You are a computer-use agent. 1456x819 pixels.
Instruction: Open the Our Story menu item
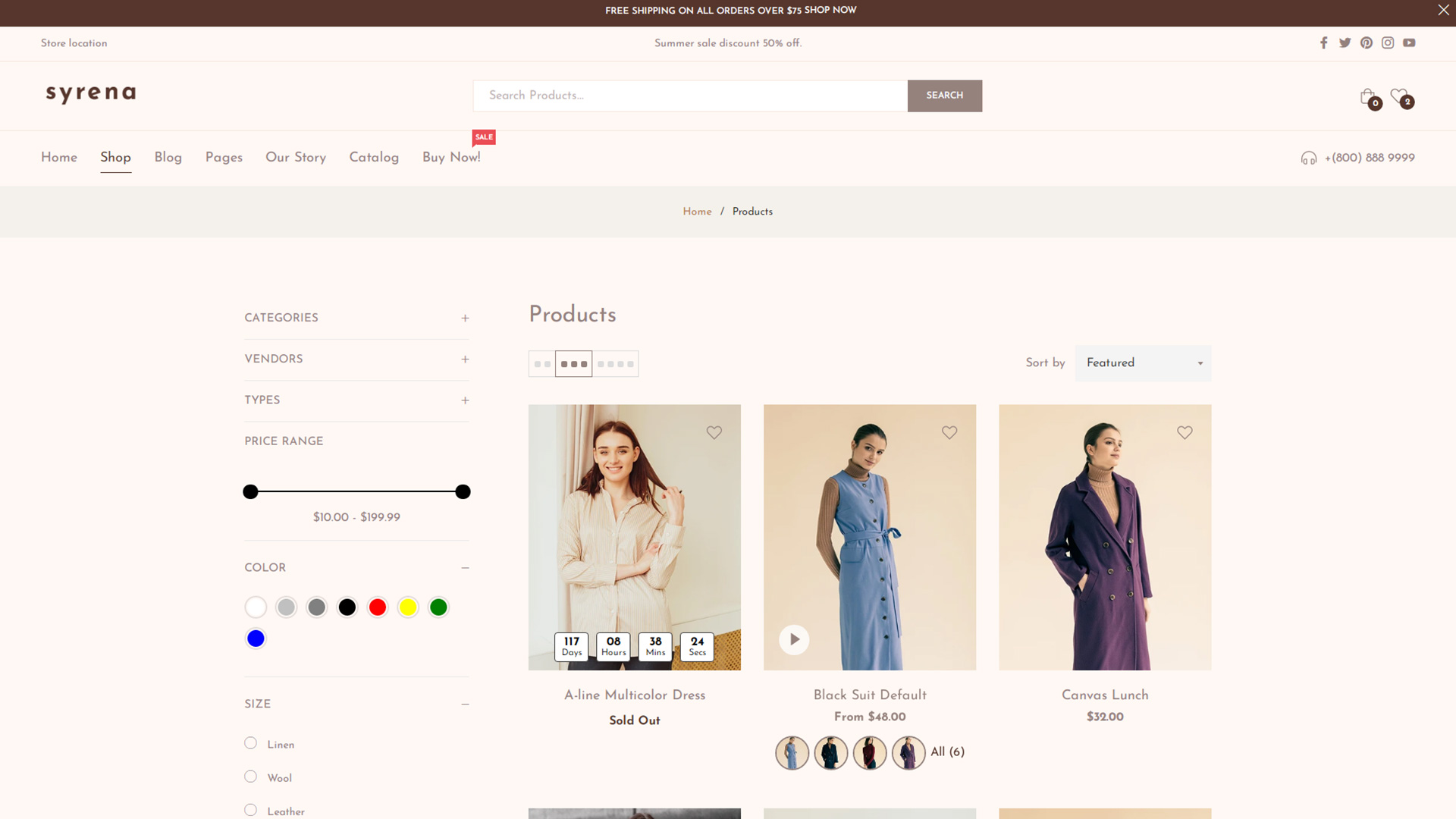pos(296,158)
